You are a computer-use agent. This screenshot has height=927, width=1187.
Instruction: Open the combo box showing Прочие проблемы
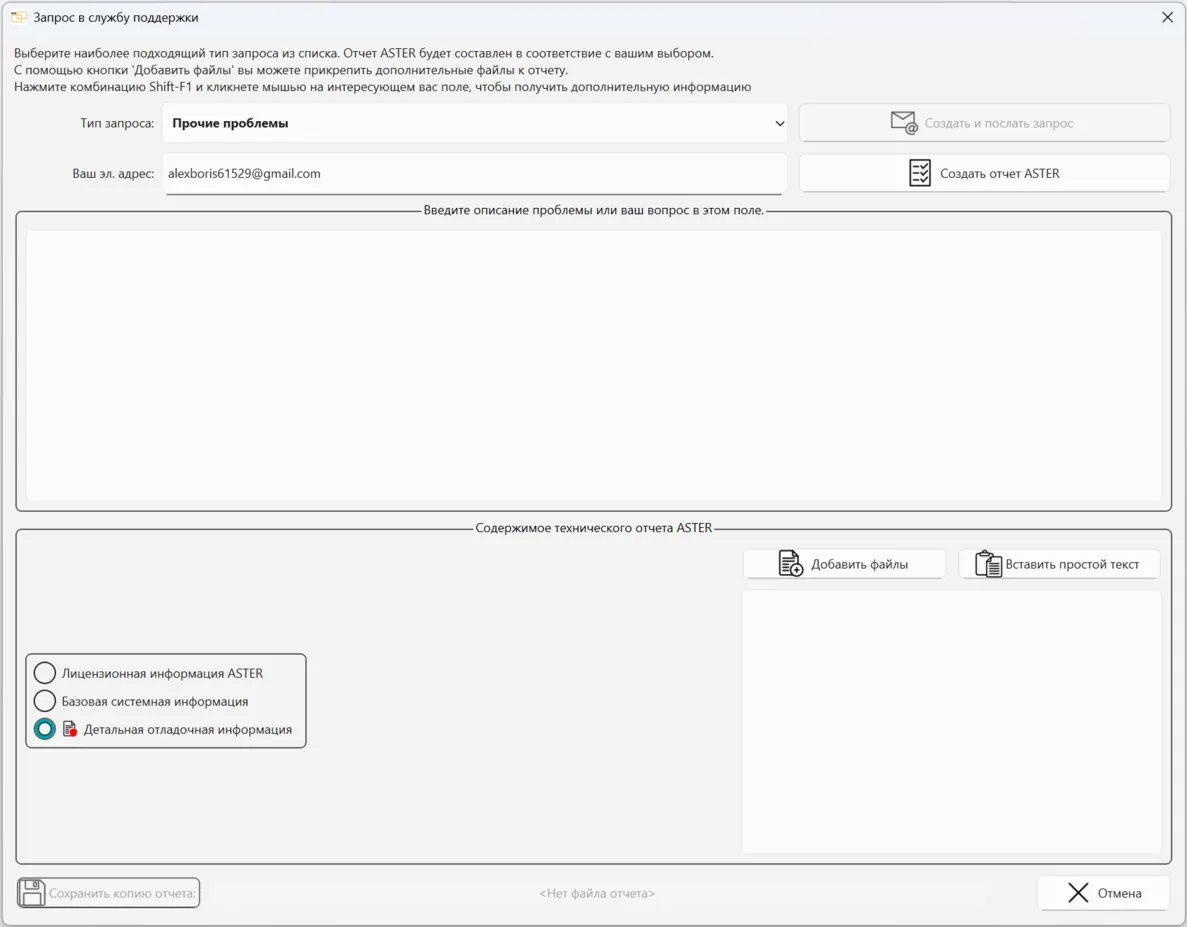point(470,124)
